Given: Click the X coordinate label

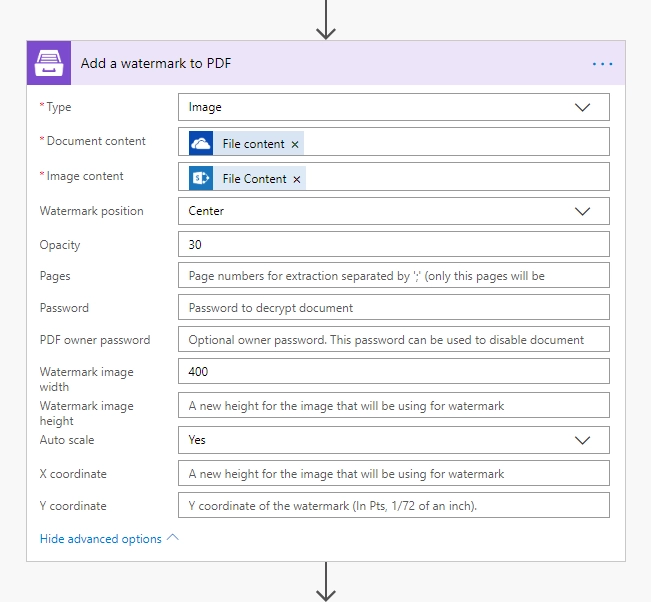Looking at the screenshot, I should click(73, 474).
